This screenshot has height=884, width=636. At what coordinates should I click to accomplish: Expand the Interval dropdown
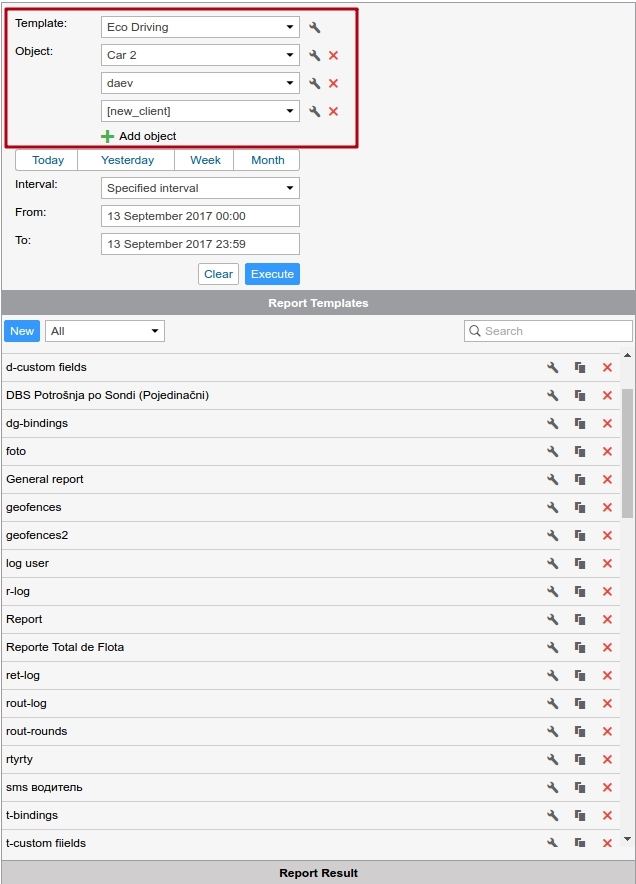coord(200,188)
